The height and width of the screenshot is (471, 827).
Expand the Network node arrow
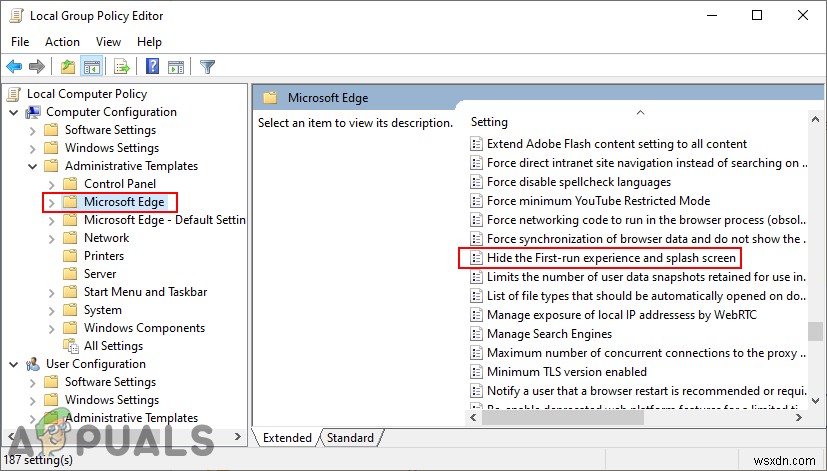point(52,238)
